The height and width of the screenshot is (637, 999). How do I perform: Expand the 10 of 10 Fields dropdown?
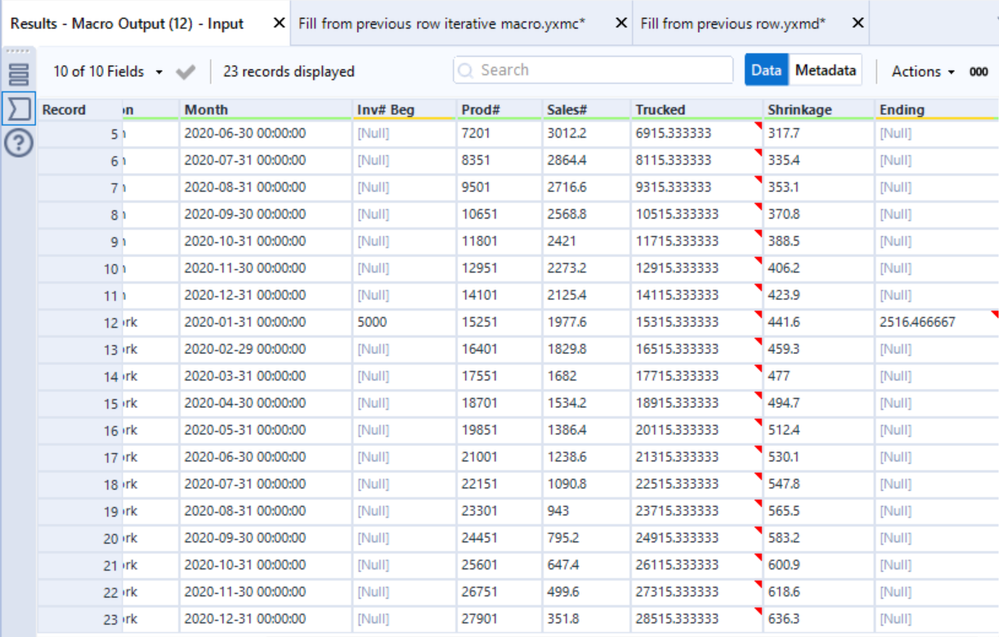pyautogui.click(x=108, y=72)
